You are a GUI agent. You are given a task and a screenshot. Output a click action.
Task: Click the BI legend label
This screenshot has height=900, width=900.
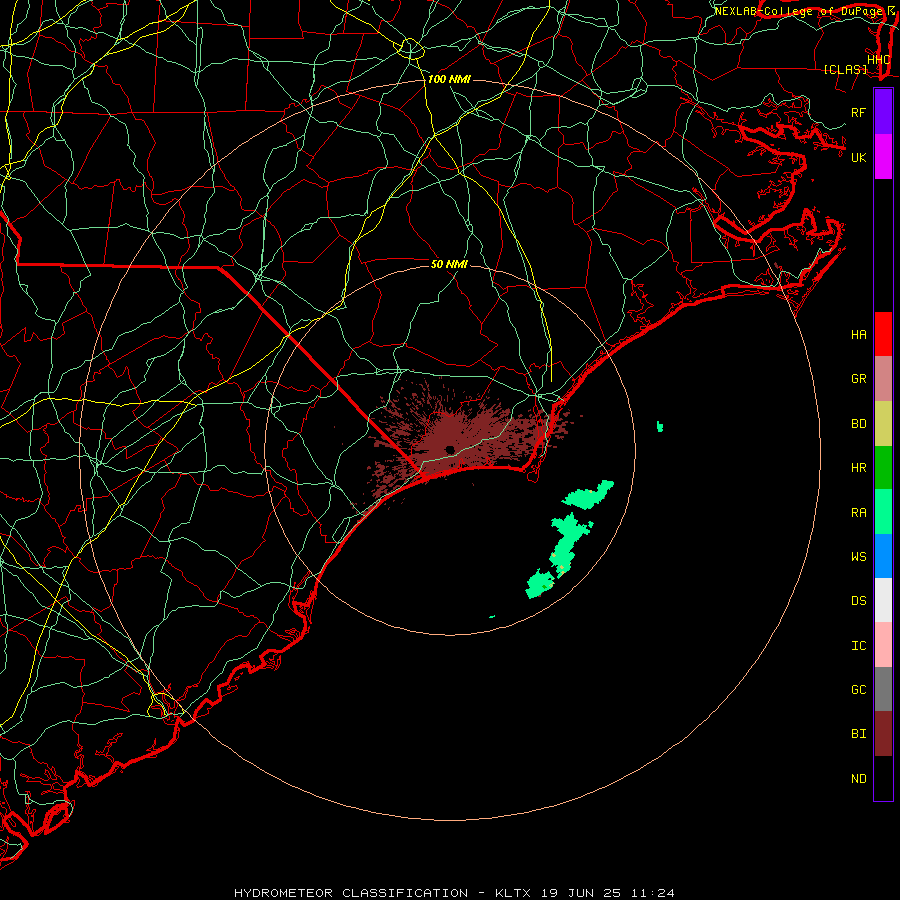[x=858, y=734]
